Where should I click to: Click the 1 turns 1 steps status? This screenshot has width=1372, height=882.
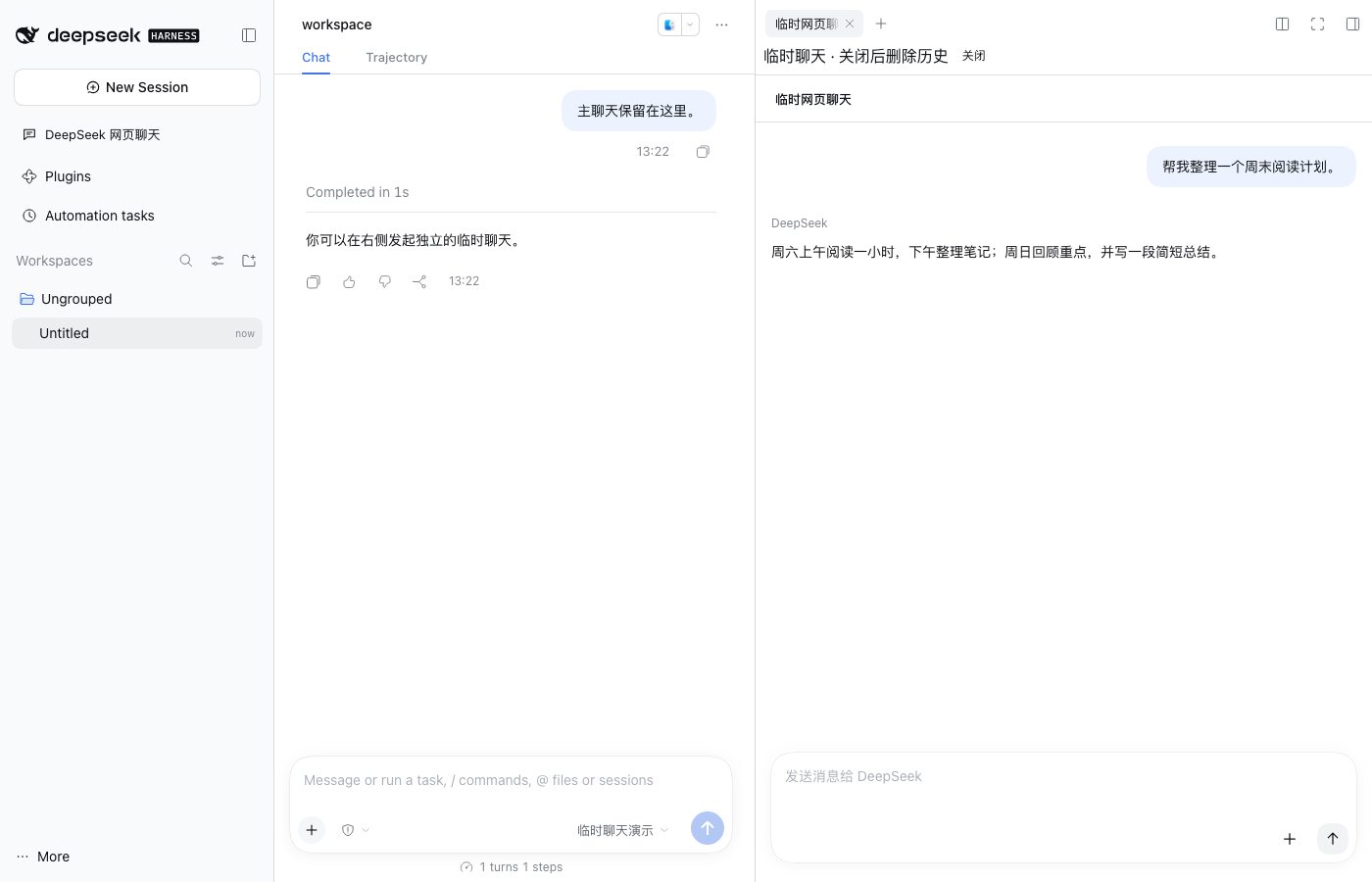coord(512,867)
